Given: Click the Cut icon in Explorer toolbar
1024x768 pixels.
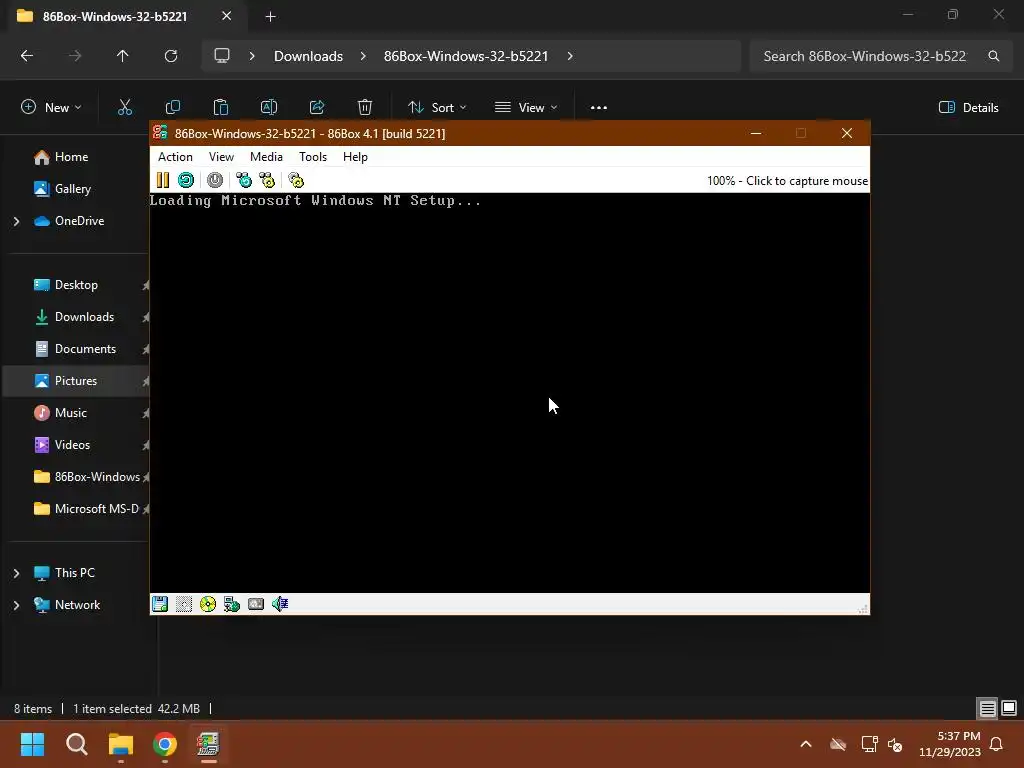Looking at the screenshot, I should (125, 107).
